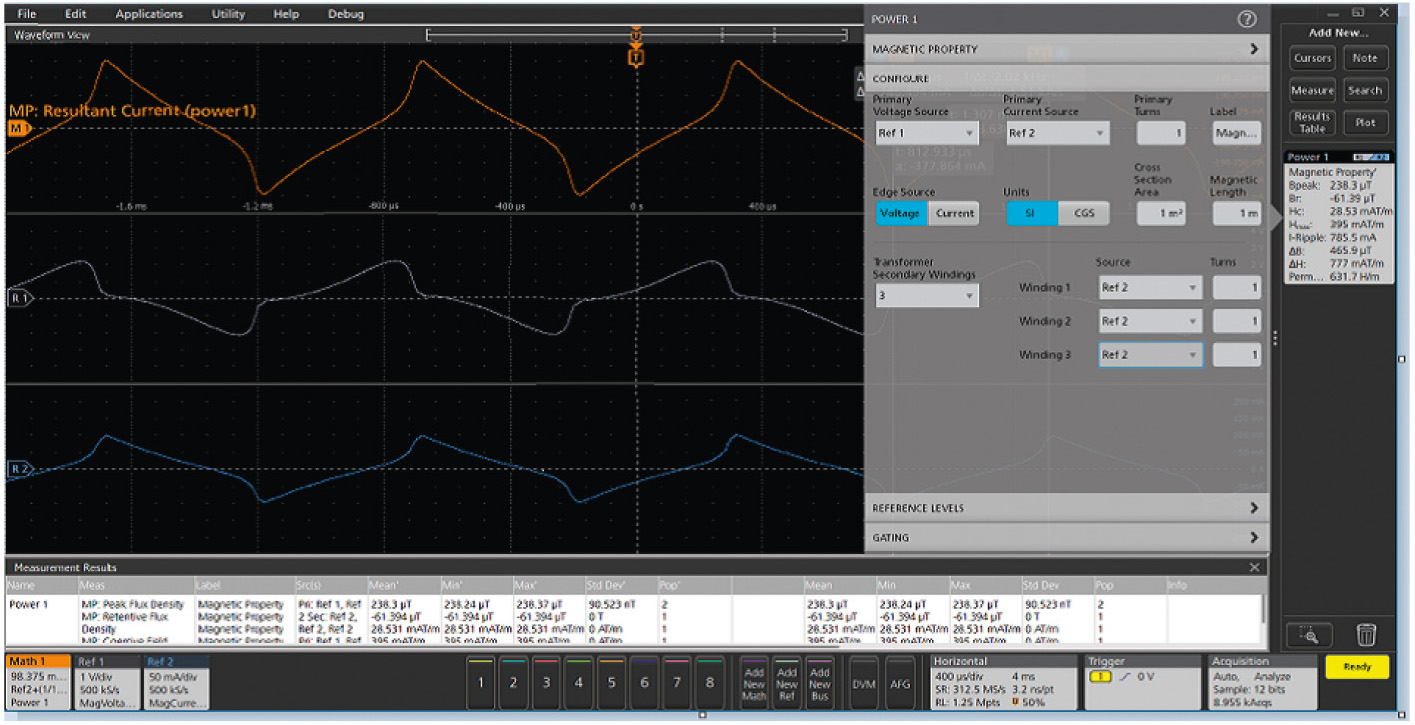
Task: Click the Results Table button
Action: point(1312,122)
